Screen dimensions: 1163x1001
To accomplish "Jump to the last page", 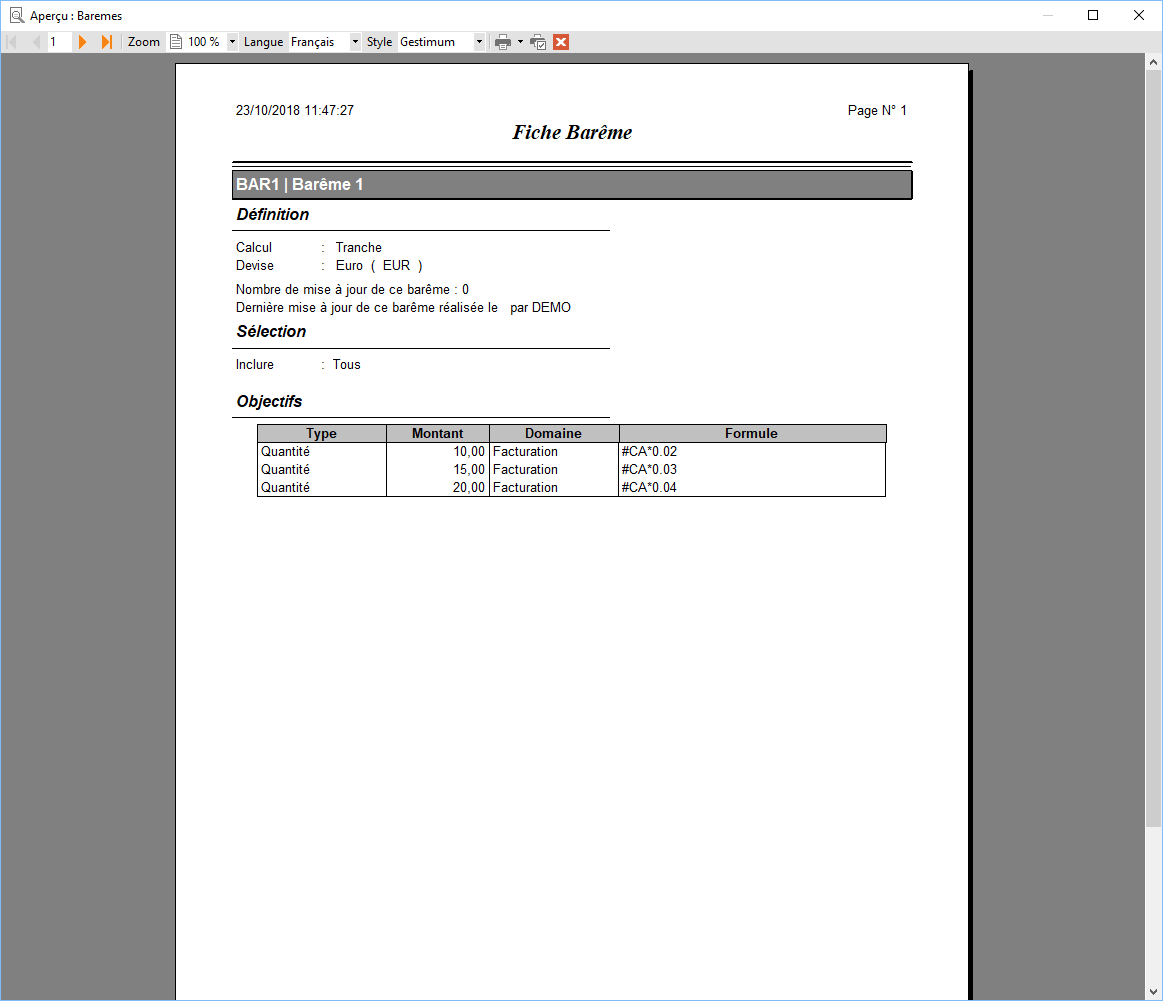I will (106, 42).
